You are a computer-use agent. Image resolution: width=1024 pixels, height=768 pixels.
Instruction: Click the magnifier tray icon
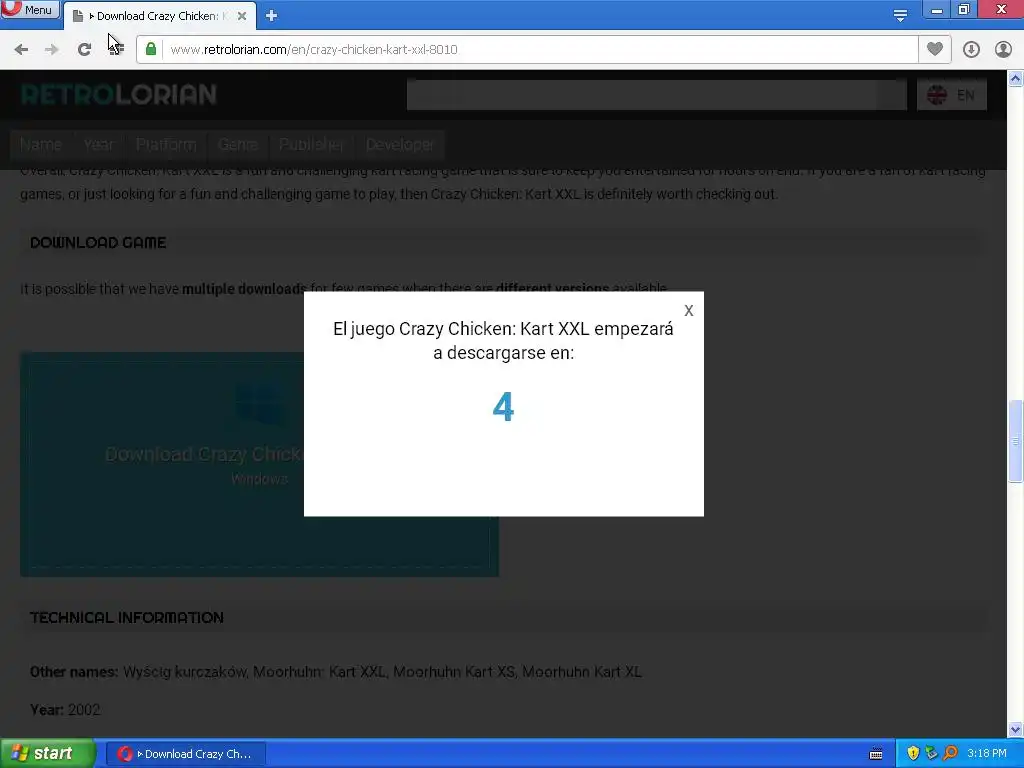tap(951, 753)
